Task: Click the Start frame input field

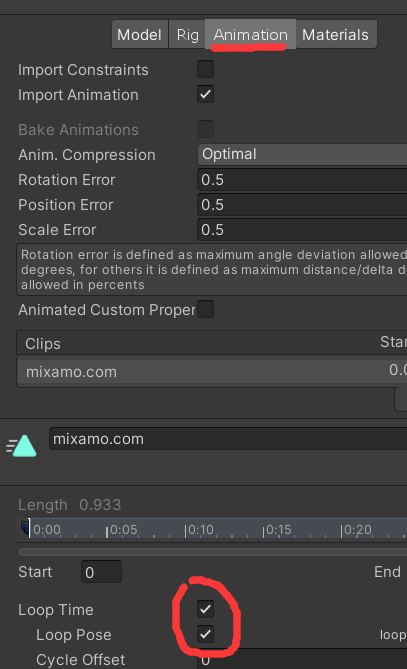Action: tap(102, 572)
